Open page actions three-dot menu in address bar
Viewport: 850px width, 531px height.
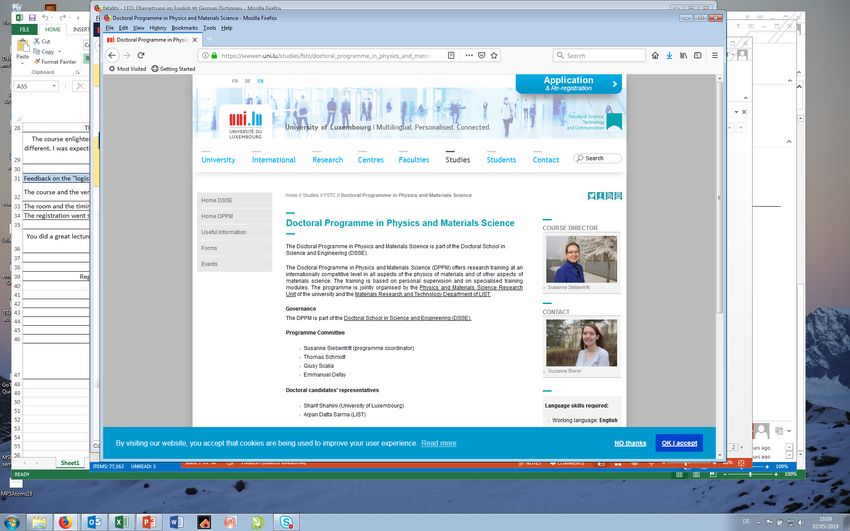pyautogui.click(x=469, y=55)
